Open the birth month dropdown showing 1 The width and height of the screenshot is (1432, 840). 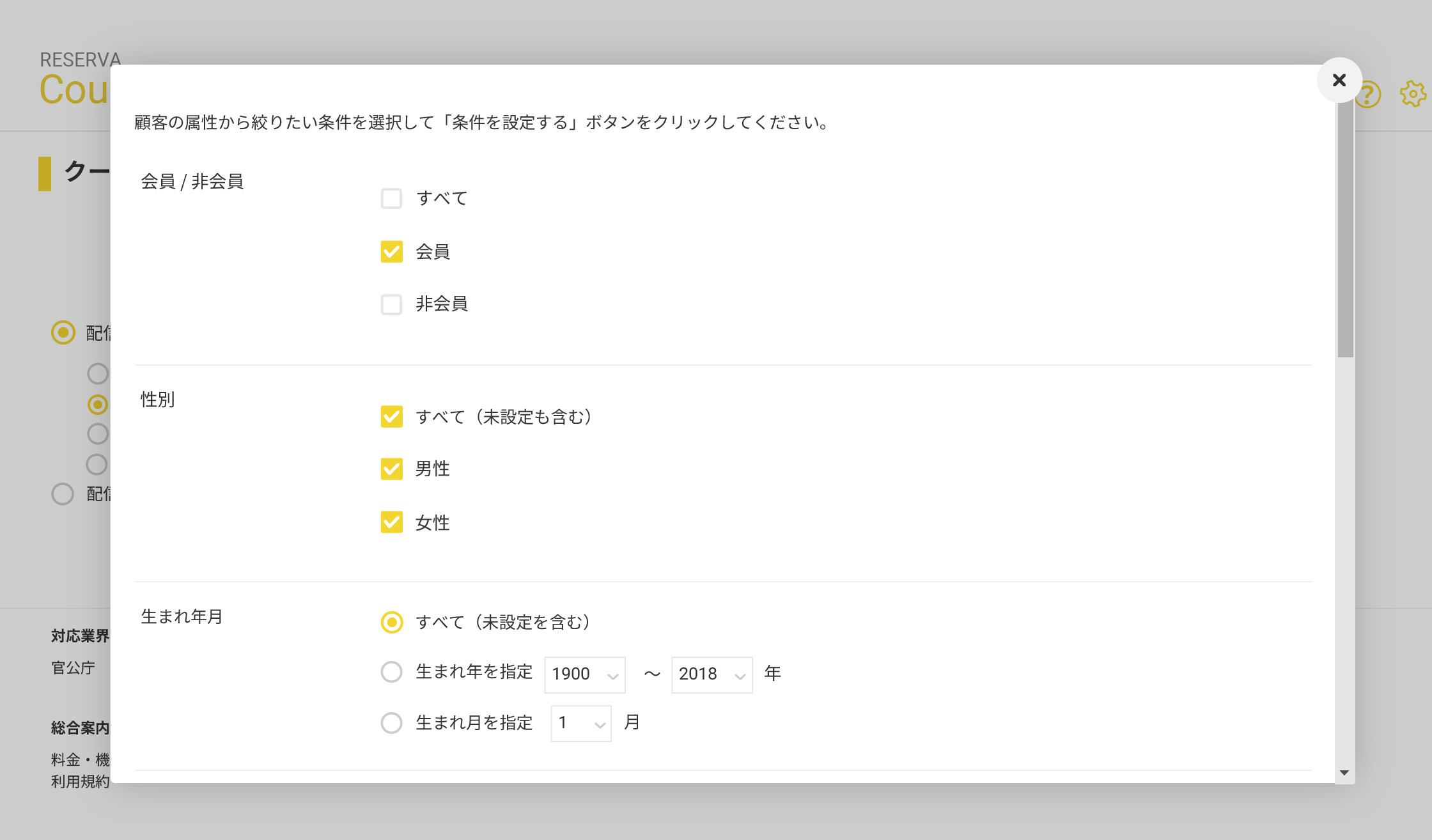tap(580, 724)
